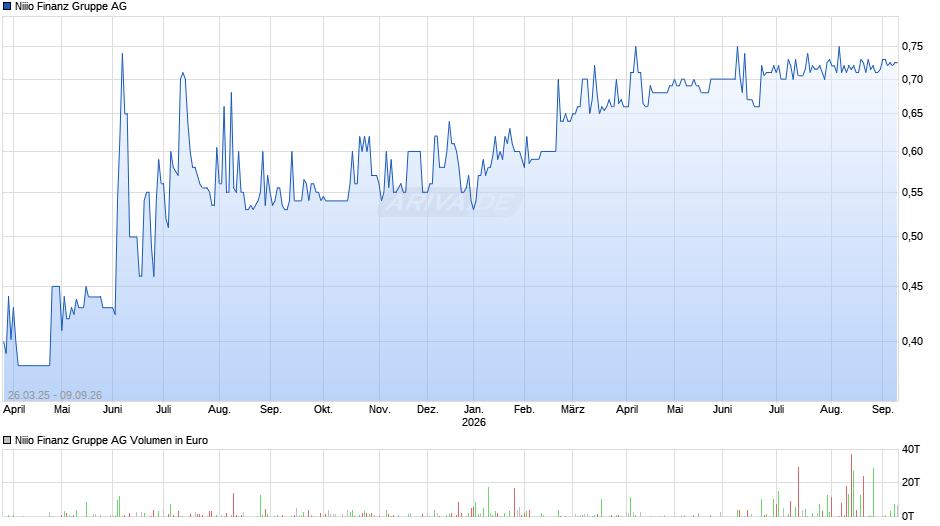Click the 20T volume axis label
This screenshot has height=526, width=940.
tap(911, 483)
